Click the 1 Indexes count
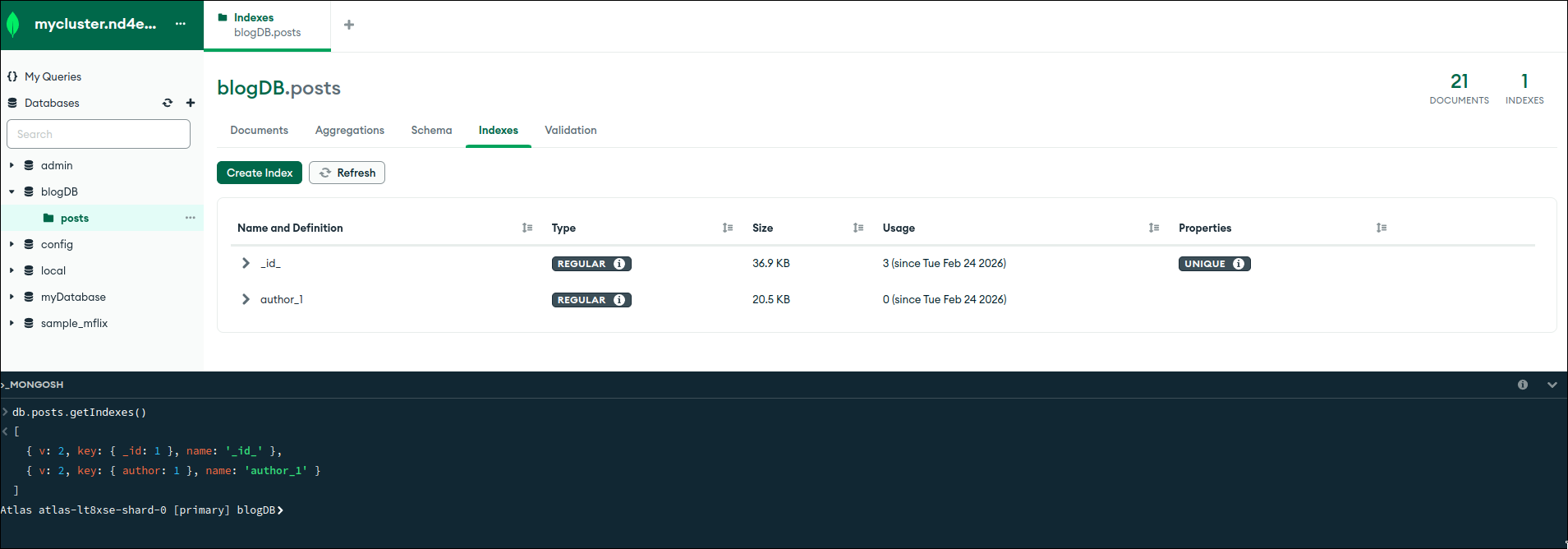This screenshot has height=549, width=1568. pyautogui.click(x=1524, y=89)
